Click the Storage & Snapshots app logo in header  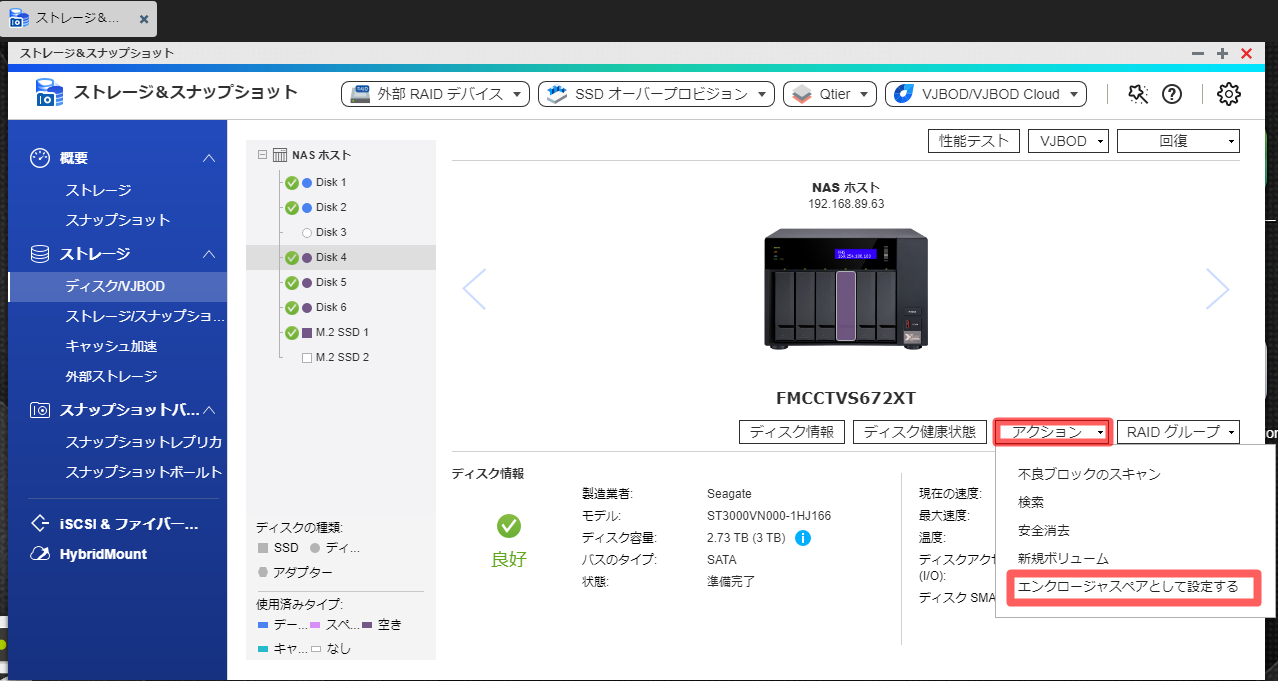[49, 93]
